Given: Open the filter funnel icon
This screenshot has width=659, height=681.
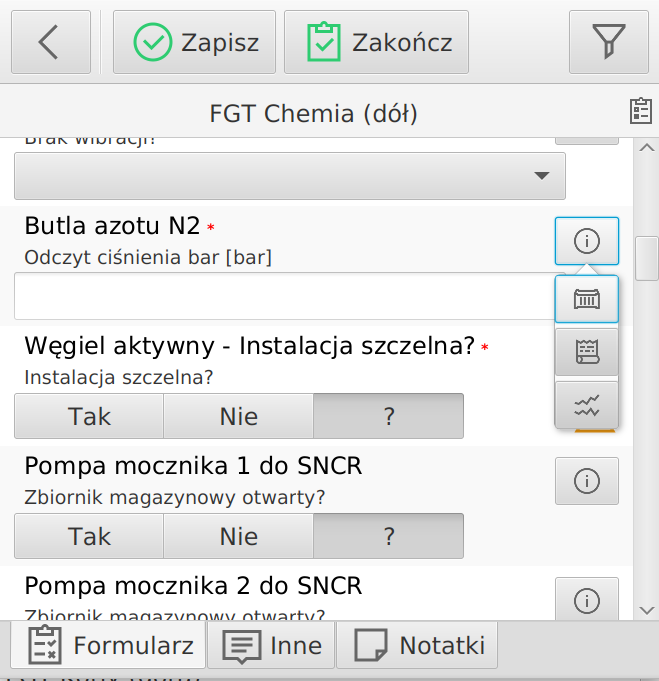Looking at the screenshot, I should [609, 42].
